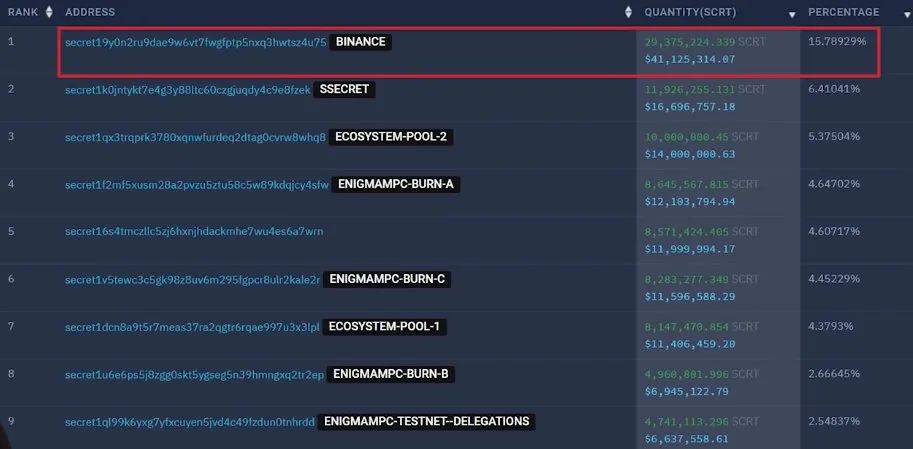Open the QUANTITY(SCRT) column dropdown arrow
Screen dimensions: 913x449
pyautogui.click(x=792, y=15)
